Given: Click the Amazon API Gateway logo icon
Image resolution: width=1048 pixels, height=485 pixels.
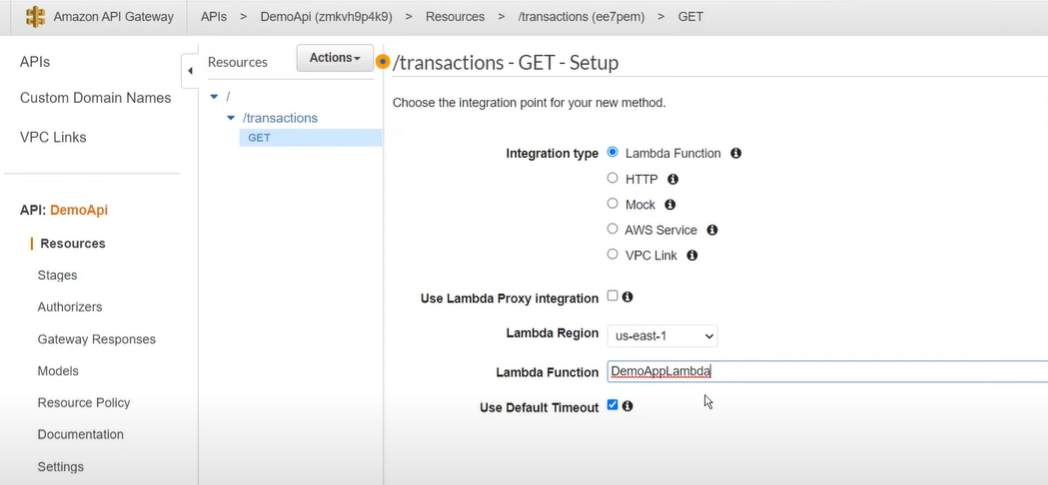Looking at the screenshot, I should [35, 17].
